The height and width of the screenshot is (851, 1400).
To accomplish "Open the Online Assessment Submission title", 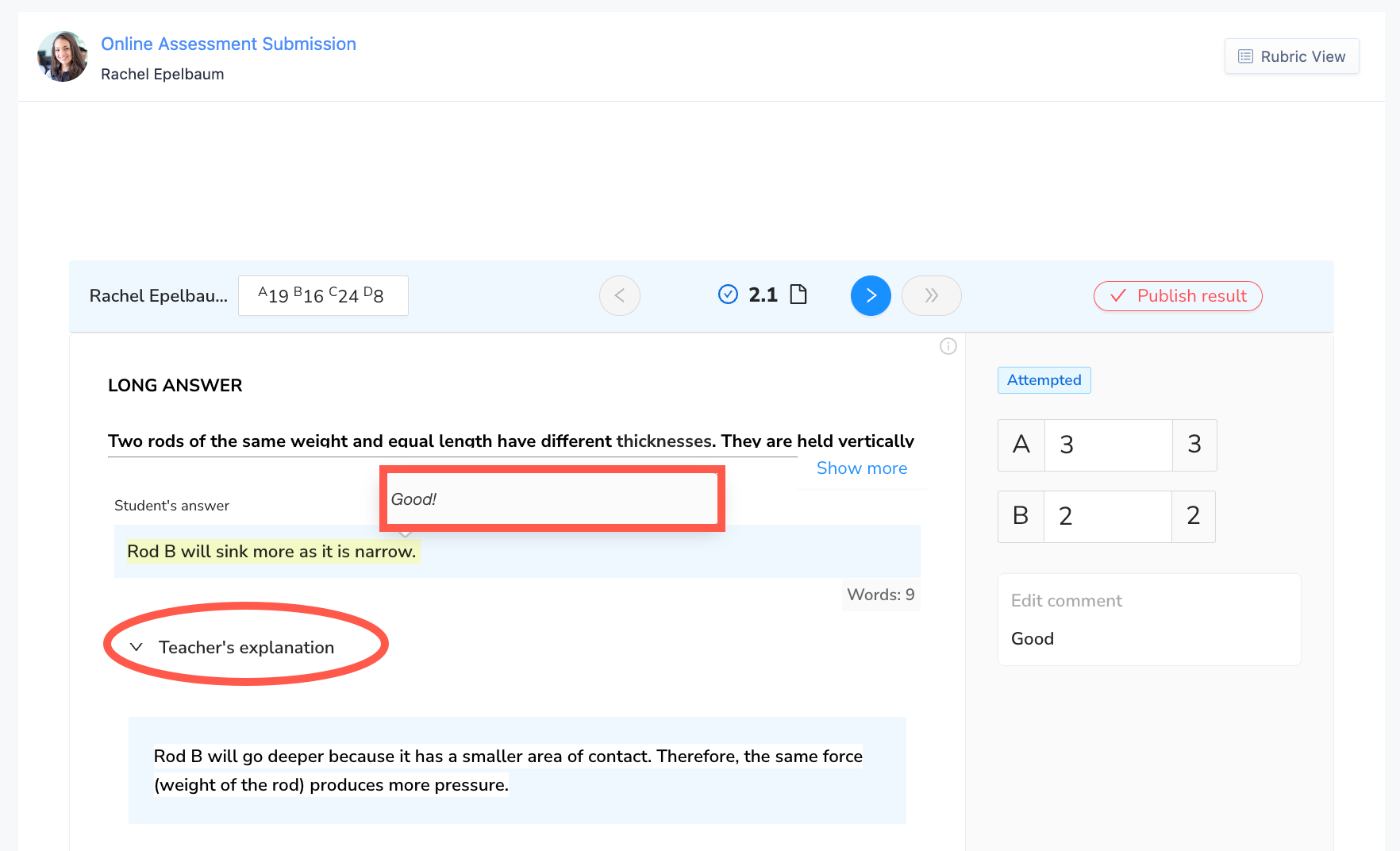I will click(229, 44).
